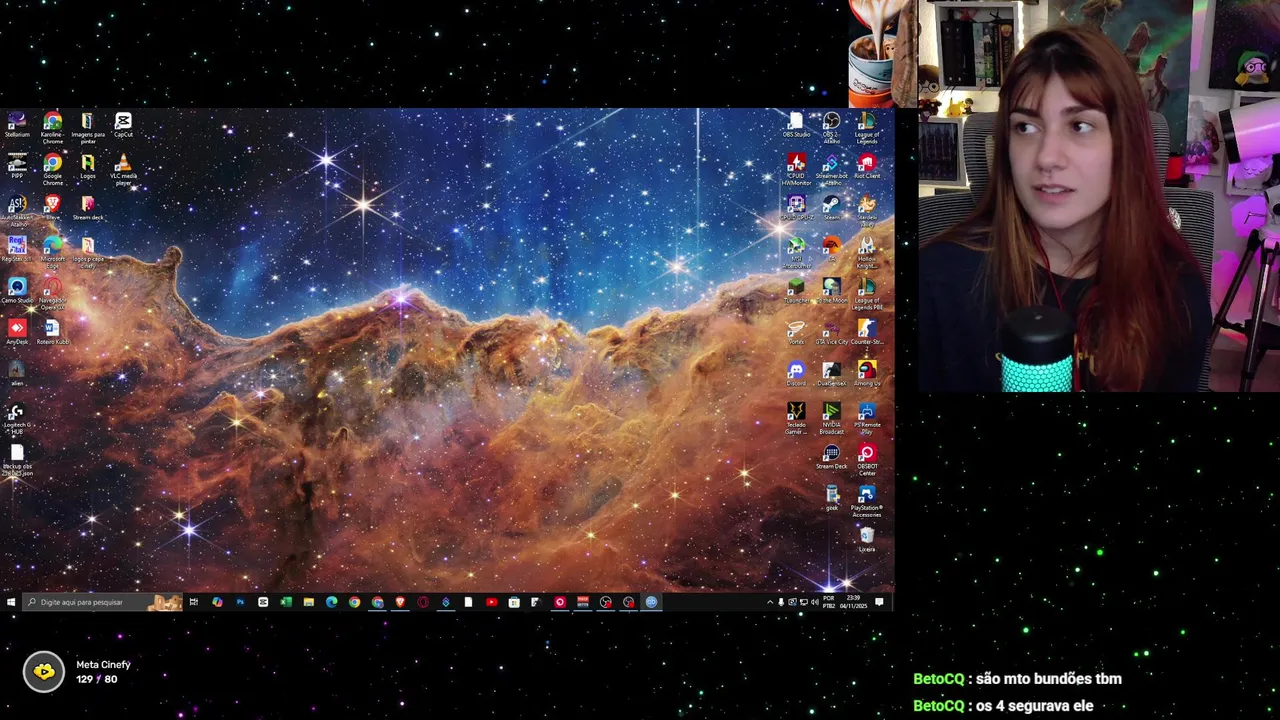
Task: Open the Karoline Chrome profile shortcut
Action: pos(52,128)
